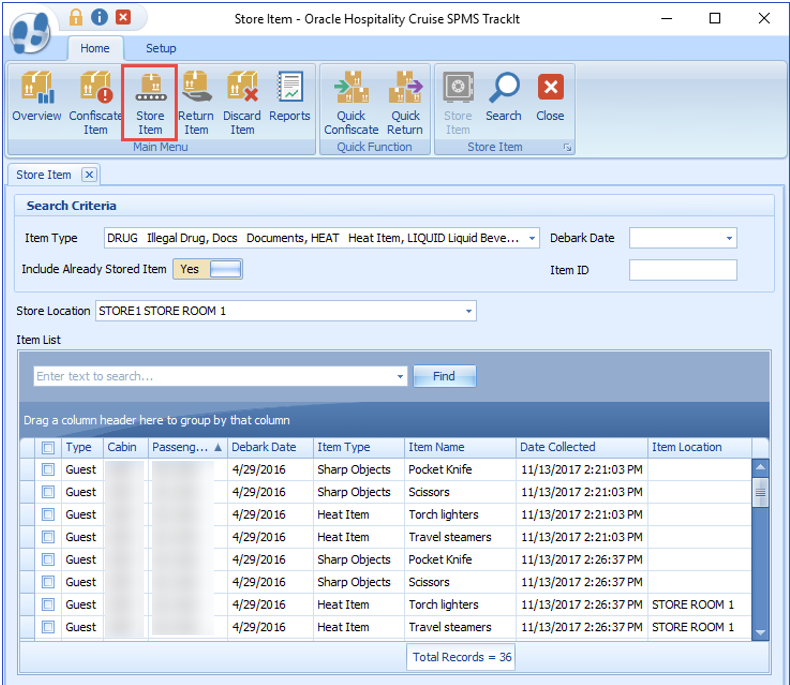Click the red X quick-access icon
Viewport: 790px width, 685px height.
(123, 18)
